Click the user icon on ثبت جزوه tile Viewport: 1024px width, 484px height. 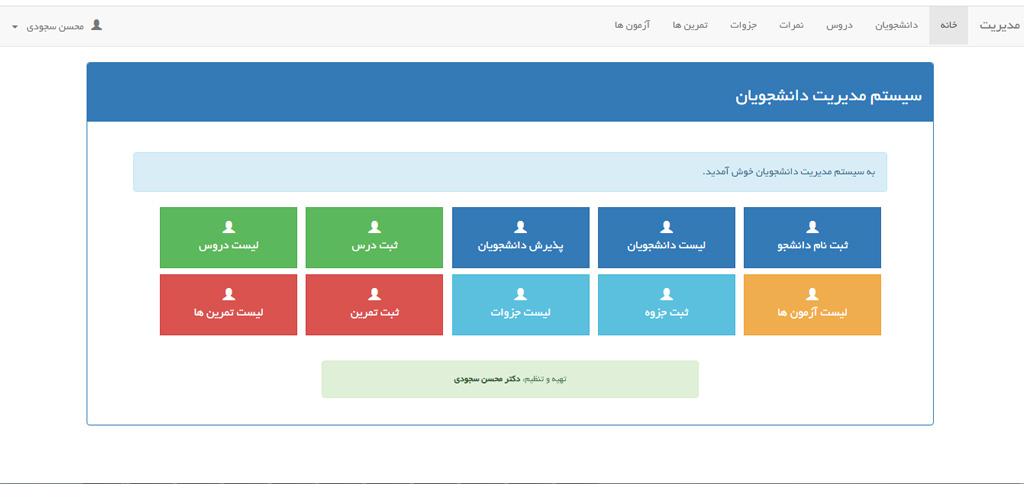click(x=666, y=294)
